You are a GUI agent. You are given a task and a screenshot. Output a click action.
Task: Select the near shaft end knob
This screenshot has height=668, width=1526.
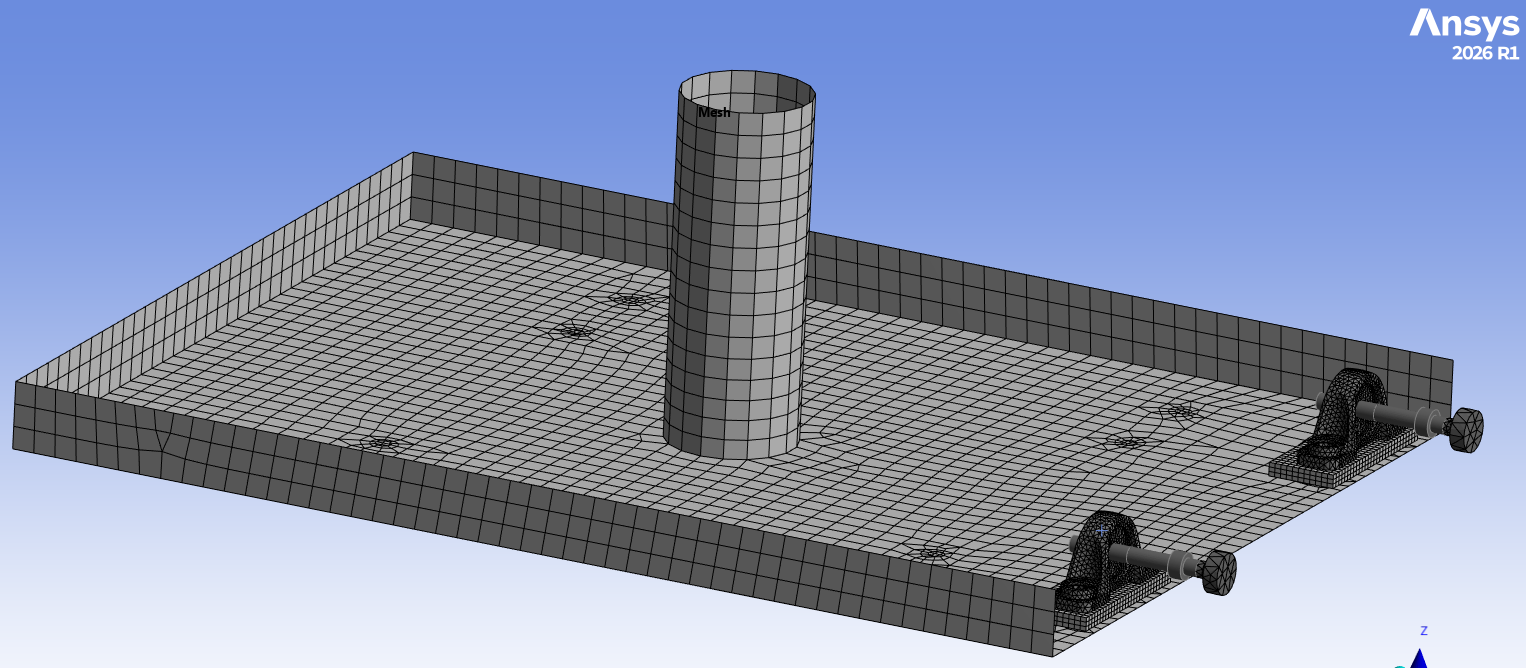[1219, 573]
